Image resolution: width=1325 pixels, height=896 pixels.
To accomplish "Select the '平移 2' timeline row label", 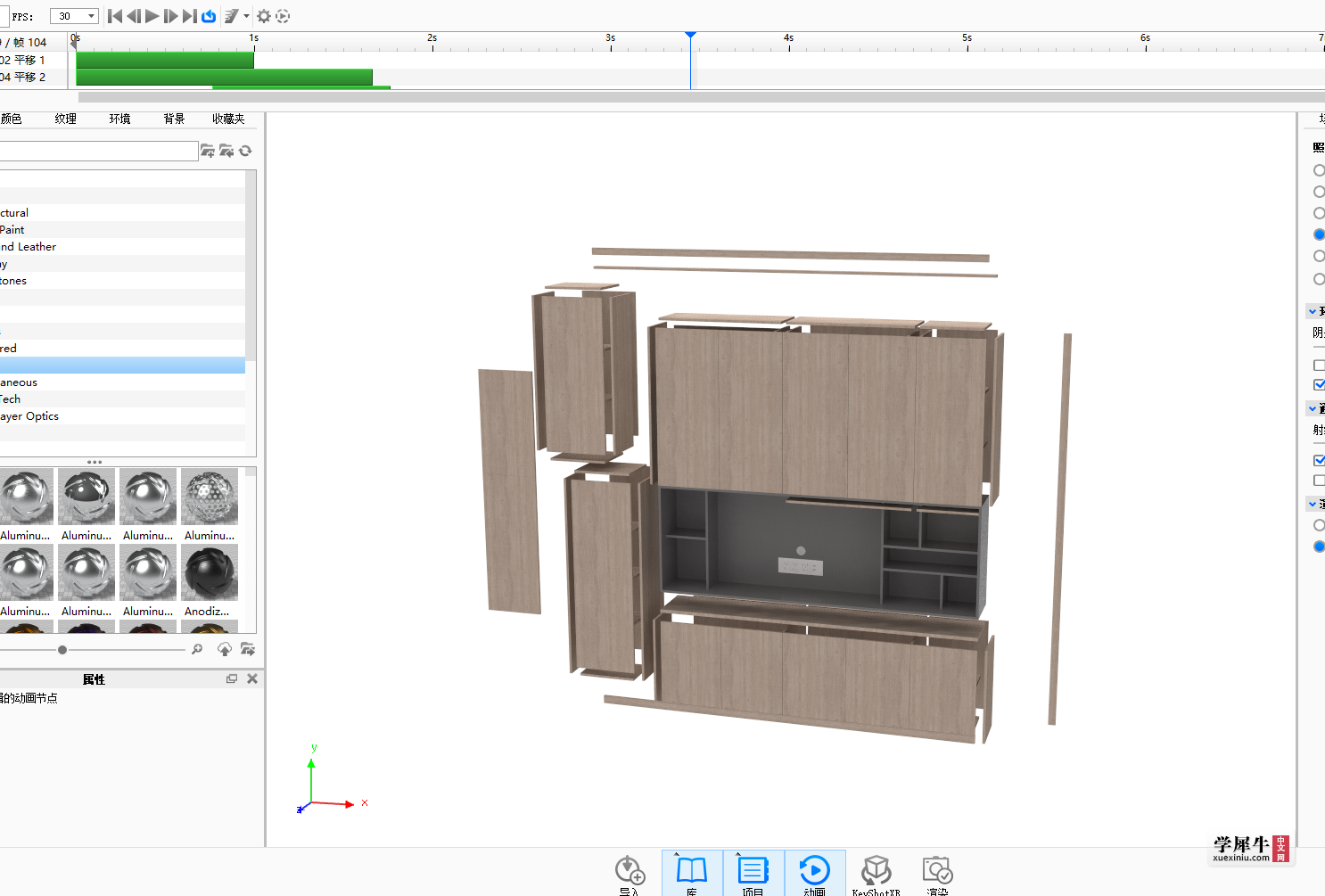I will 29,78.
